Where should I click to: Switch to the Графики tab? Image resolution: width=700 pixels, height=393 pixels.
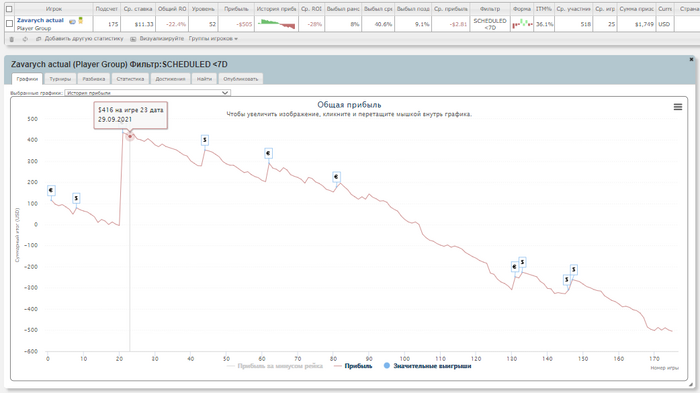pyautogui.click(x=27, y=79)
